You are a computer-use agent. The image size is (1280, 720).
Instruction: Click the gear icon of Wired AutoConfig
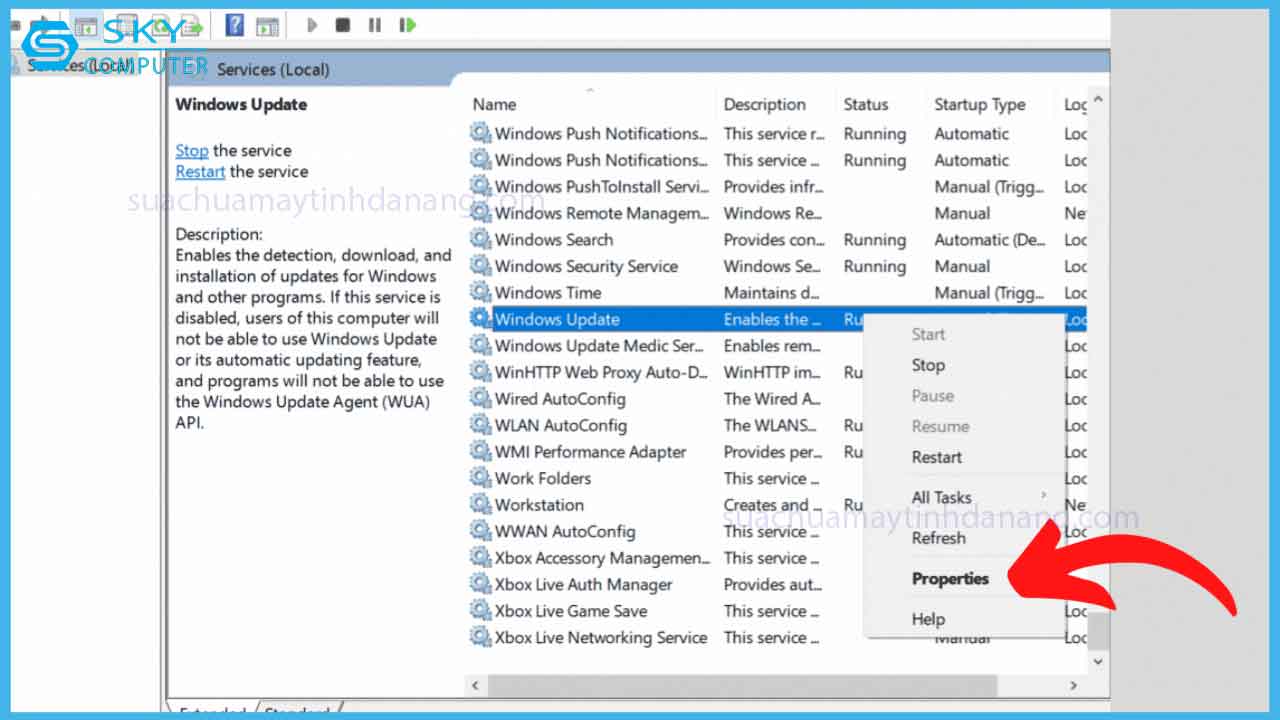[x=481, y=398]
